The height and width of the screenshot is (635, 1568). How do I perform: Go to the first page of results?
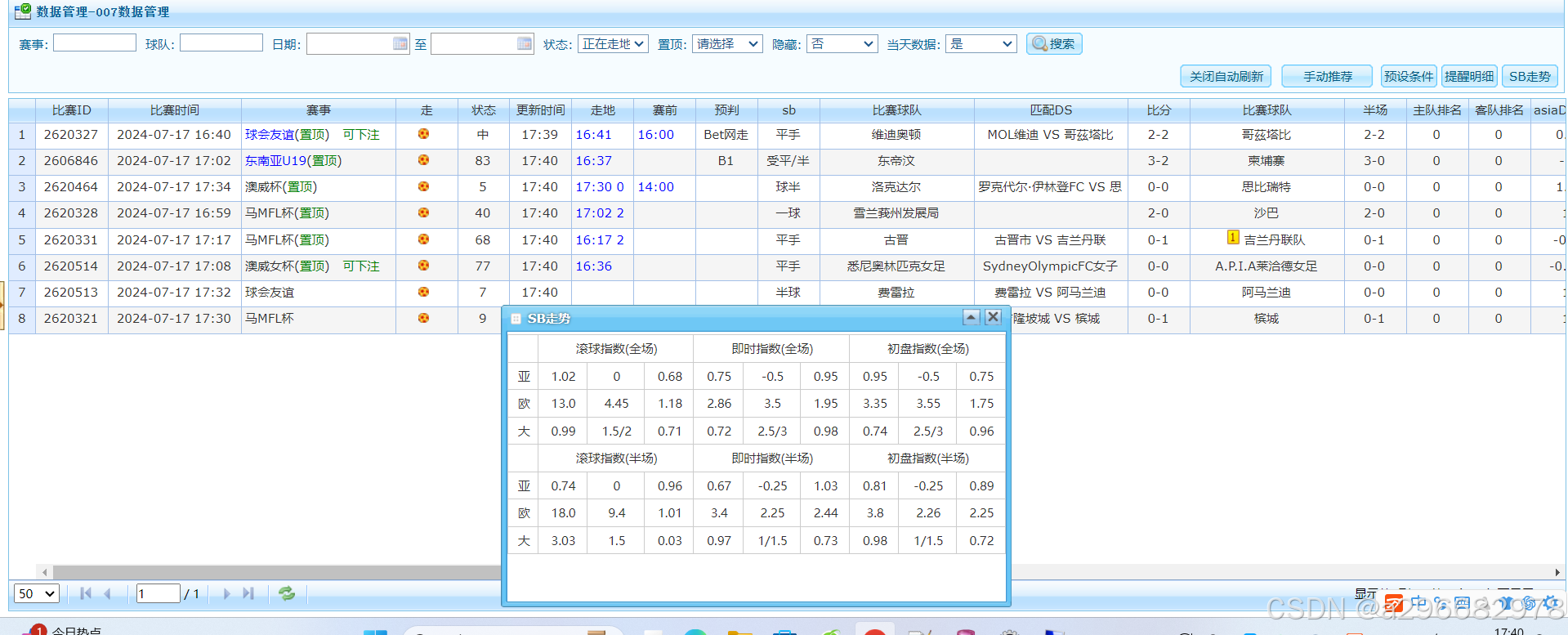tap(86, 593)
